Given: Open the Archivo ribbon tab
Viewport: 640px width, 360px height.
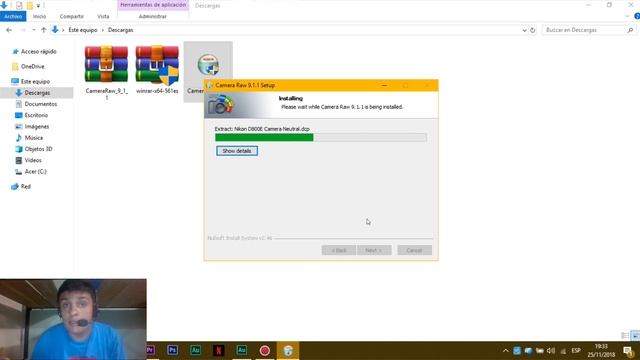Looking at the screenshot, I should tap(13, 16).
